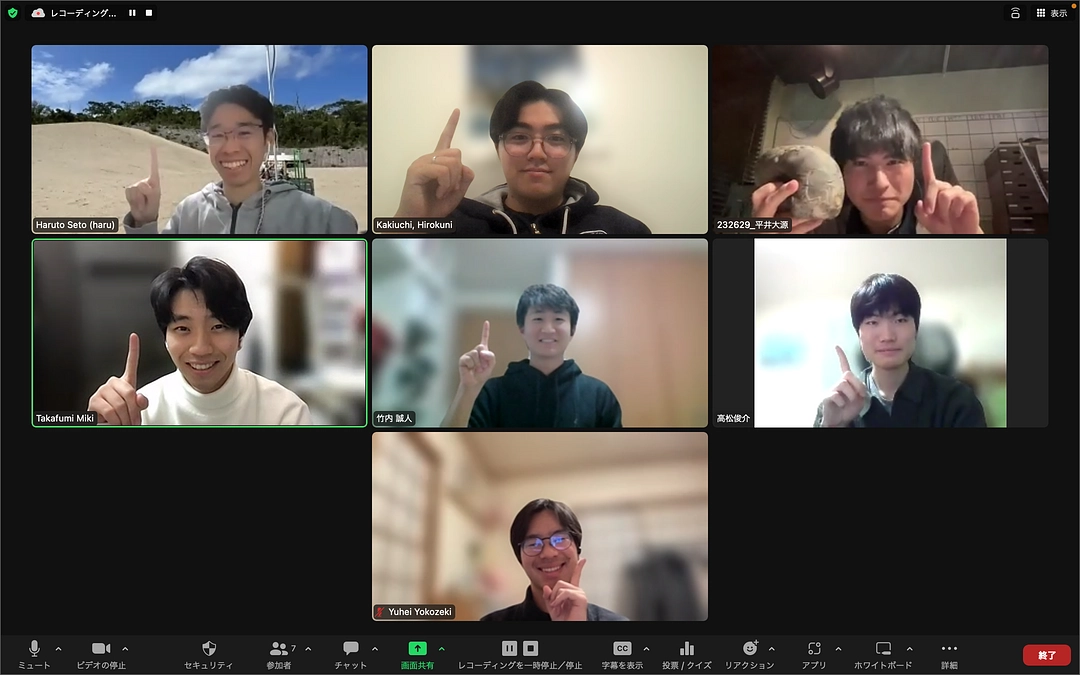Open the chat bubble icon
The image size is (1080, 675).
(350, 649)
